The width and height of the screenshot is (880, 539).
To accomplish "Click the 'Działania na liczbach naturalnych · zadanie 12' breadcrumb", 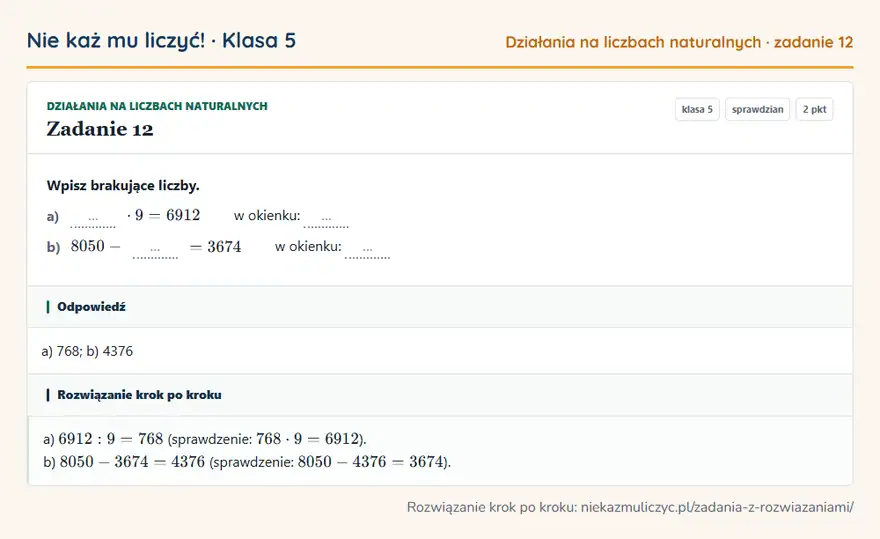I will point(679,42).
